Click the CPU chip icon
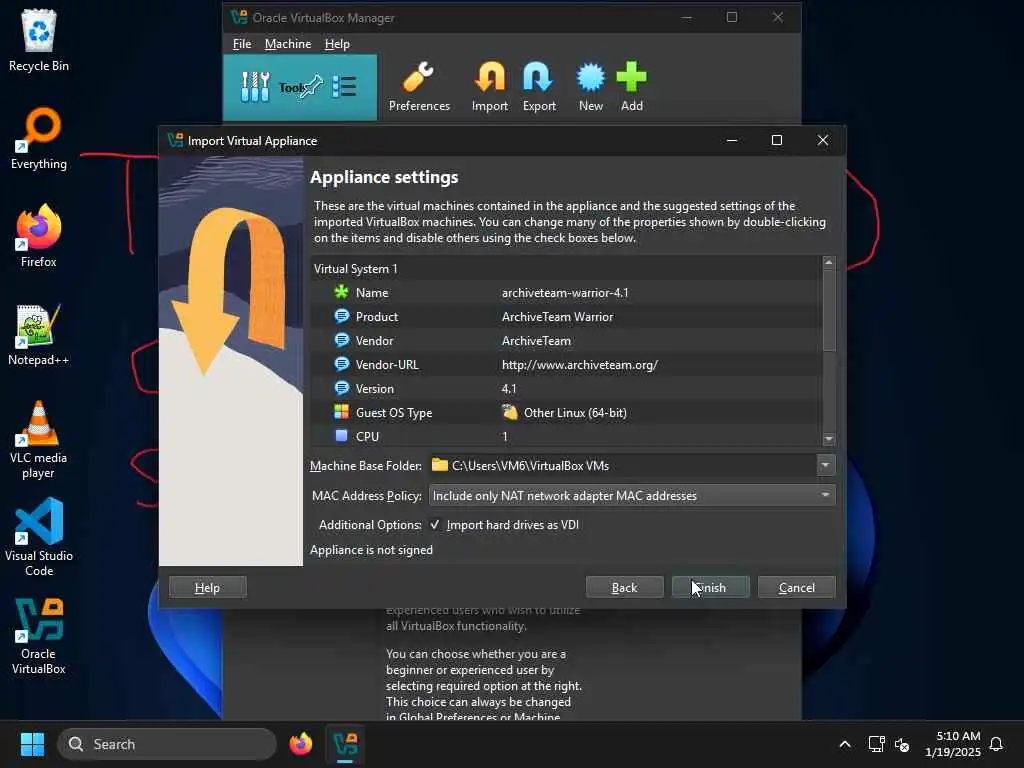 pos(342,436)
